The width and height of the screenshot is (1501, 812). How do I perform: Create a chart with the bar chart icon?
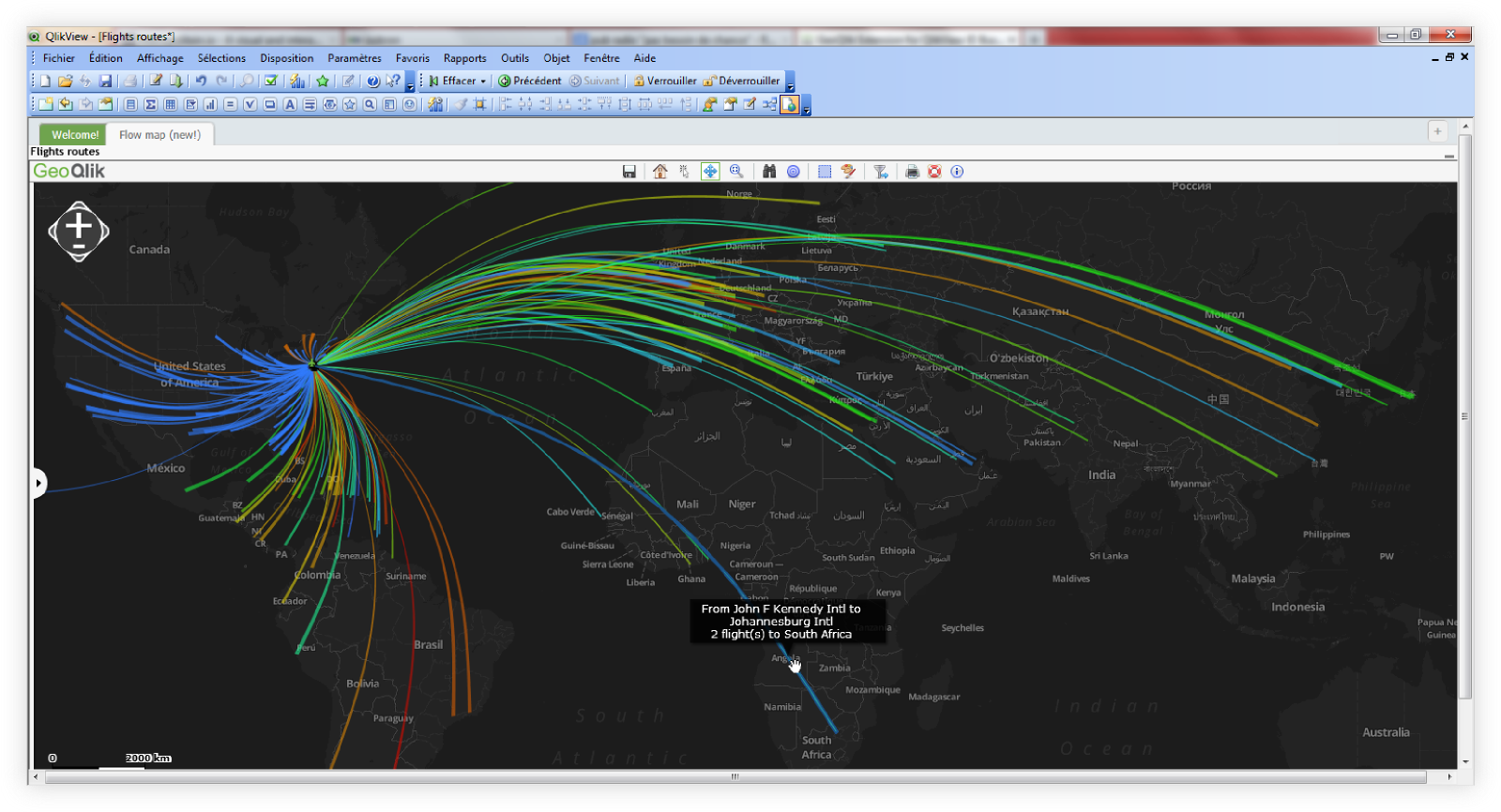tap(210, 104)
